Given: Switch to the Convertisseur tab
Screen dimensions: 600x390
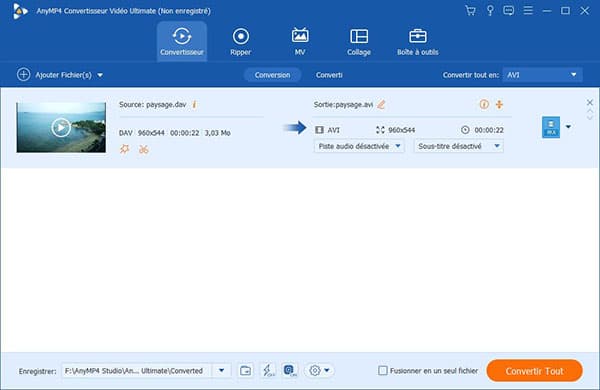Looking at the screenshot, I should pos(182,41).
